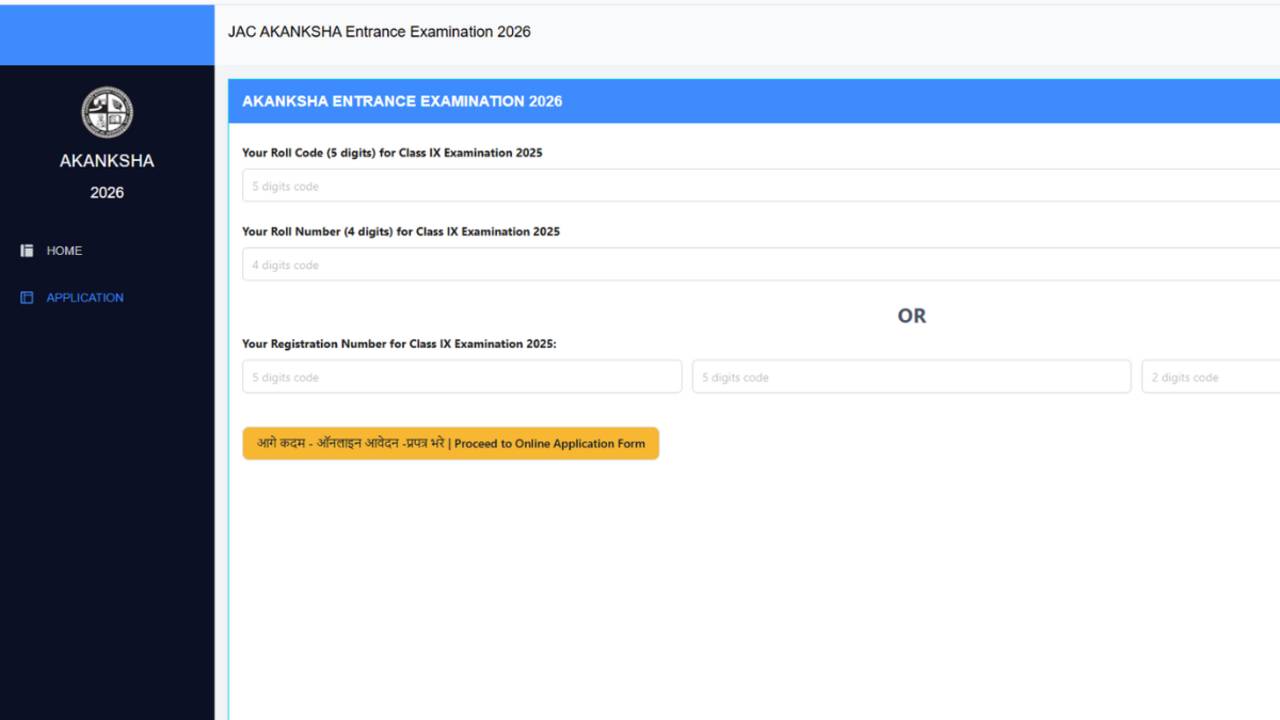Click the HOME list icon in sidebar
The height and width of the screenshot is (720, 1280).
(27, 250)
